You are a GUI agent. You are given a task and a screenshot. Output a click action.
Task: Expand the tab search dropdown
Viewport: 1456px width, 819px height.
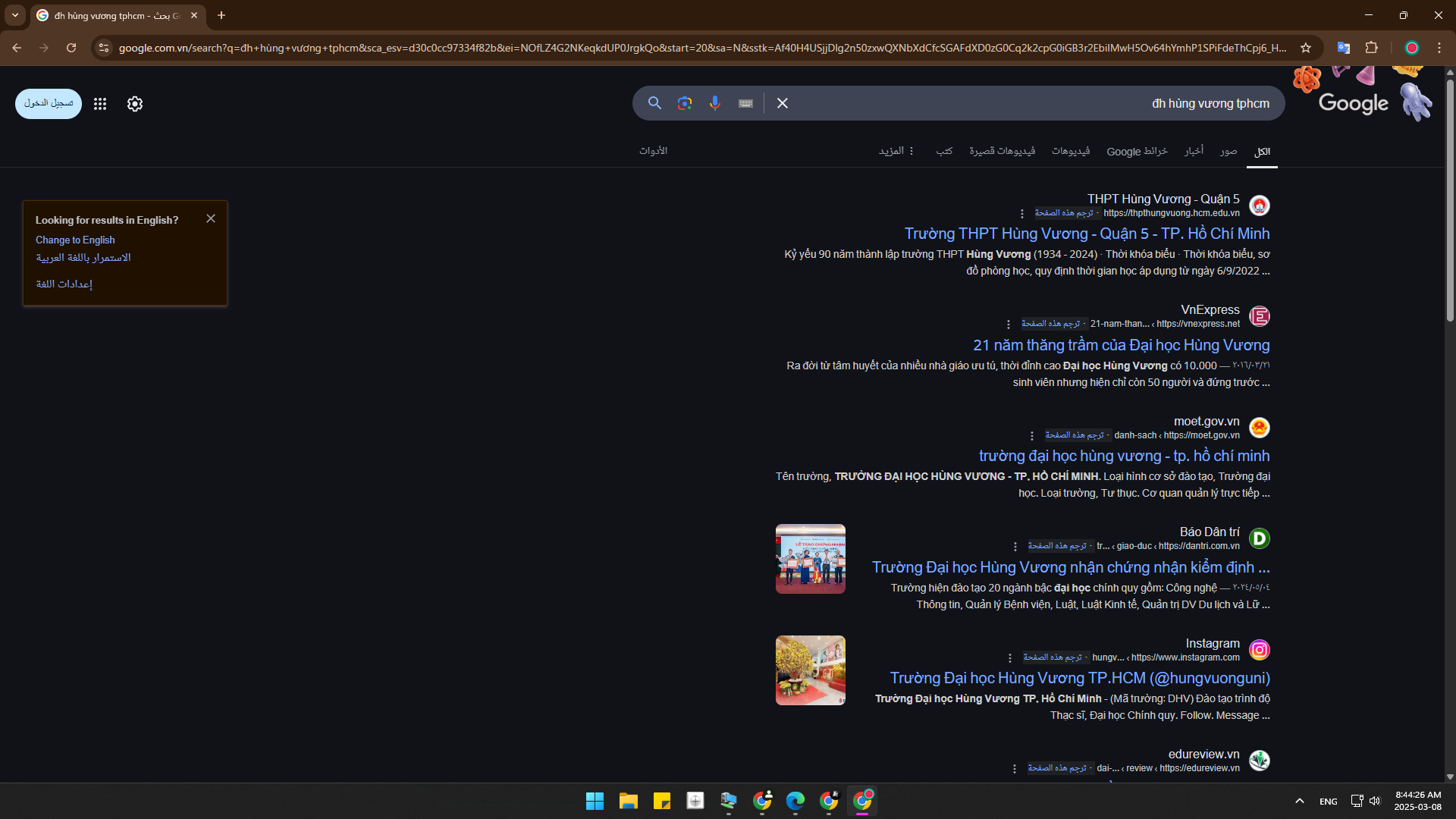point(14,15)
